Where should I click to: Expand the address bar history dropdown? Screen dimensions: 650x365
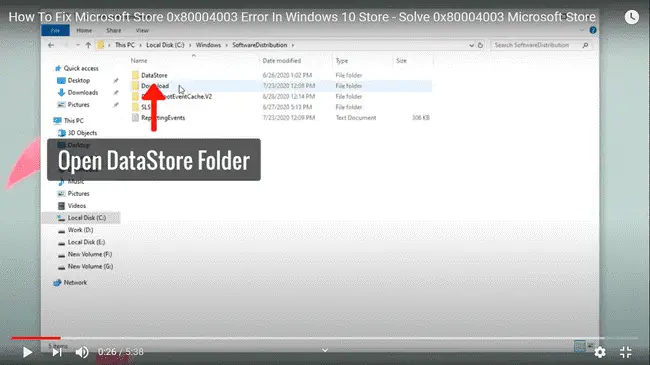click(471, 45)
